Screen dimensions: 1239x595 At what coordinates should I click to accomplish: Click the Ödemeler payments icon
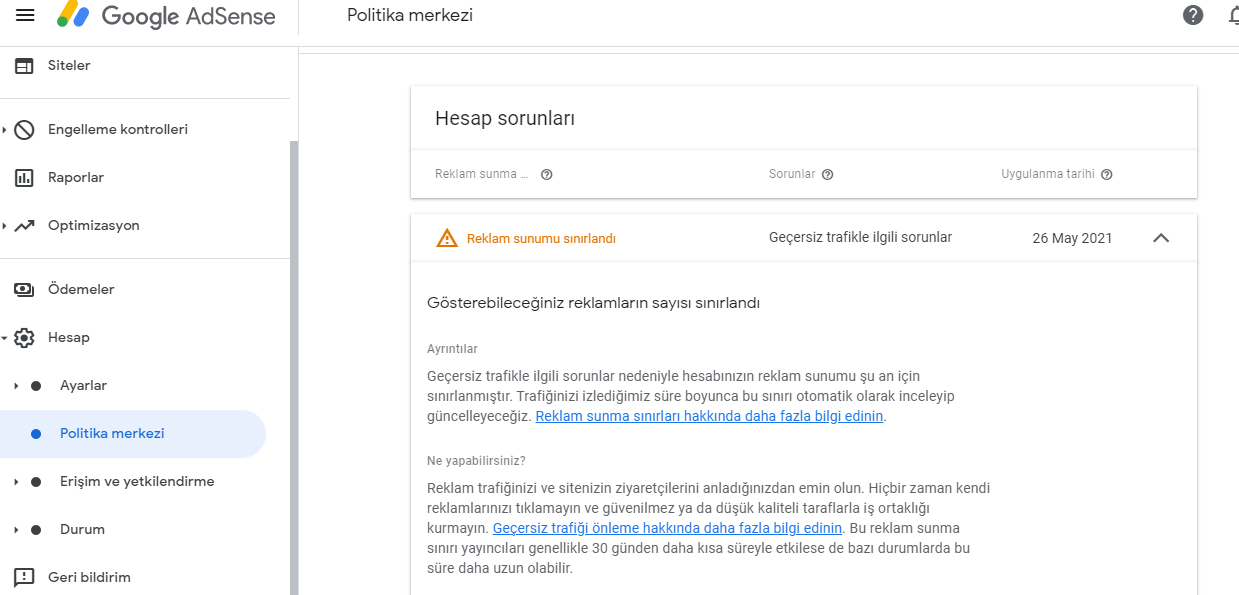(x=24, y=290)
